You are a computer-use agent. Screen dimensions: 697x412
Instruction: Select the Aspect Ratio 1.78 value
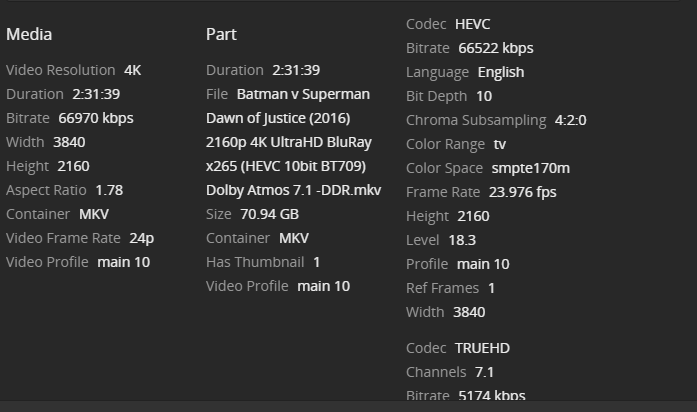(108, 190)
